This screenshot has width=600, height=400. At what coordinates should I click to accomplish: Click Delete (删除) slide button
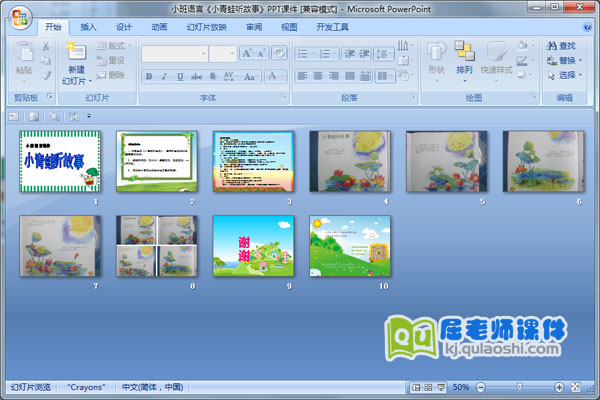coord(111,75)
